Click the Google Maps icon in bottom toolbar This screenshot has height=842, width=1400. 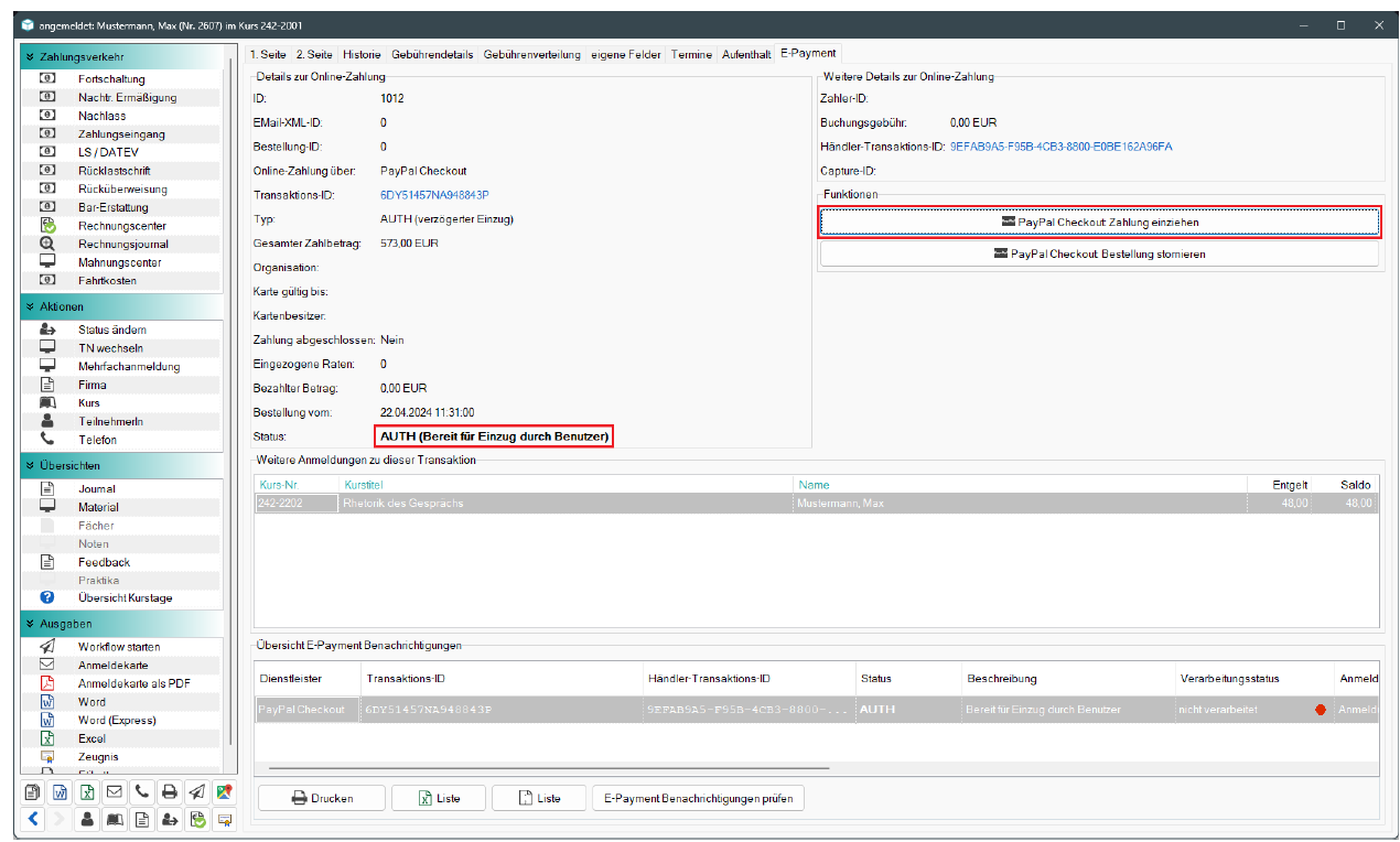point(224,792)
